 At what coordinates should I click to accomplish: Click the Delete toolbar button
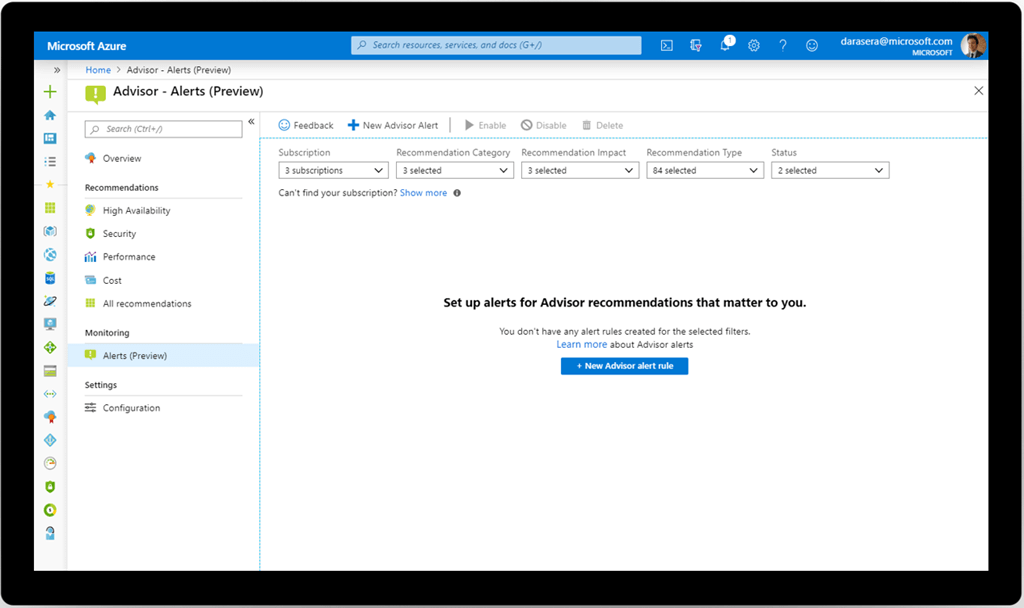(602, 125)
